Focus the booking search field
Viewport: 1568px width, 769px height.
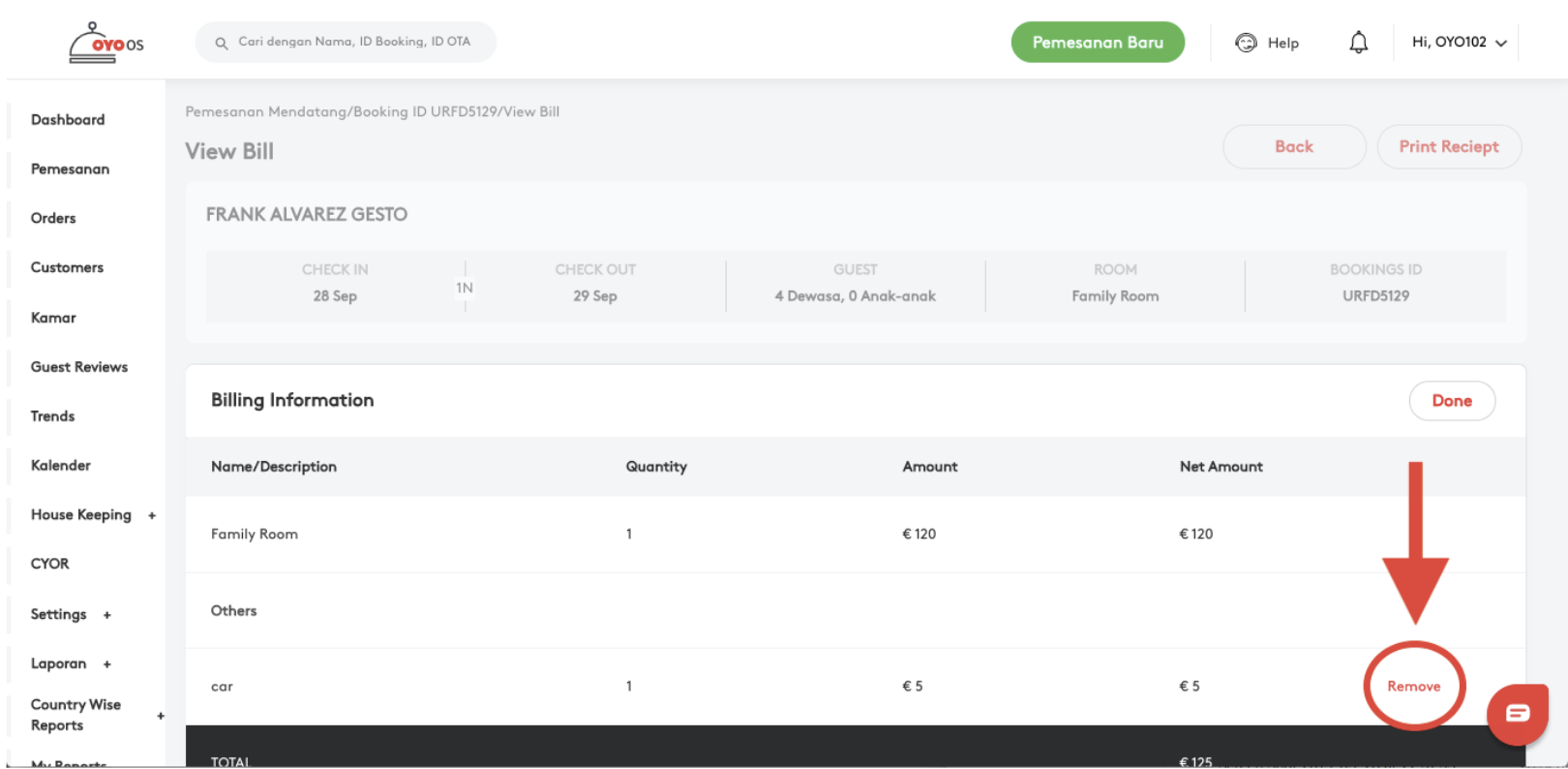(x=346, y=43)
